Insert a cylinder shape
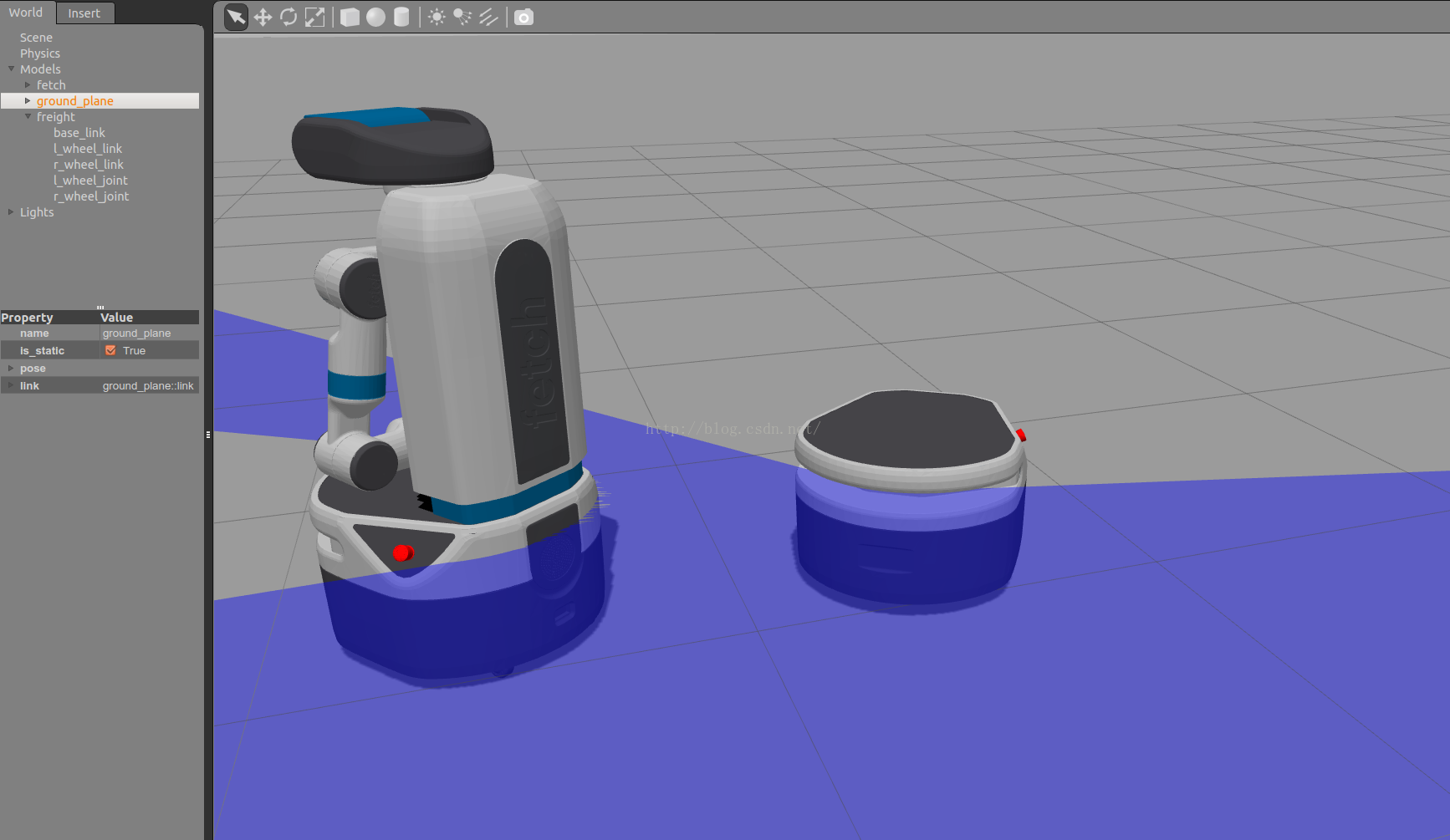The height and width of the screenshot is (840, 1450). coord(401,17)
